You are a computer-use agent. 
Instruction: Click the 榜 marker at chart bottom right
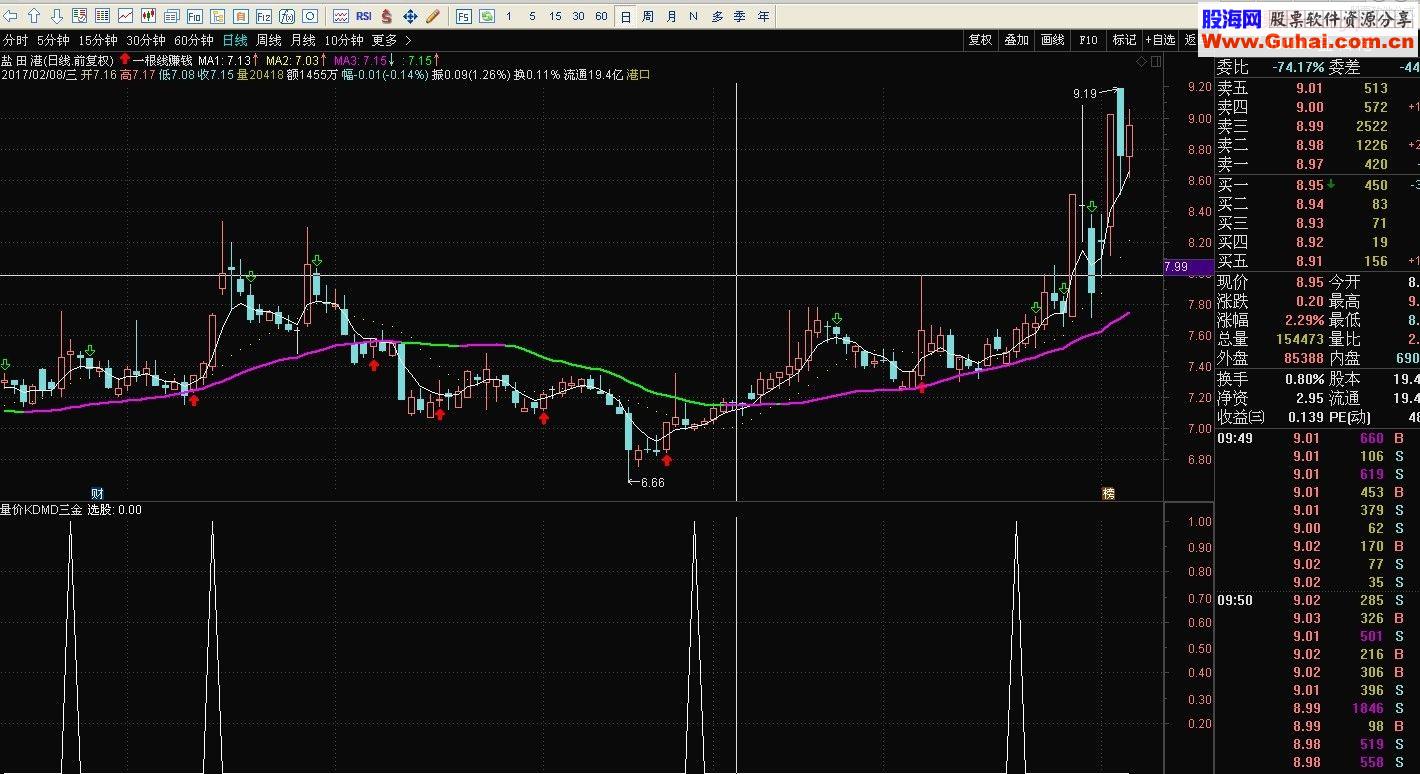tap(1108, 493)
